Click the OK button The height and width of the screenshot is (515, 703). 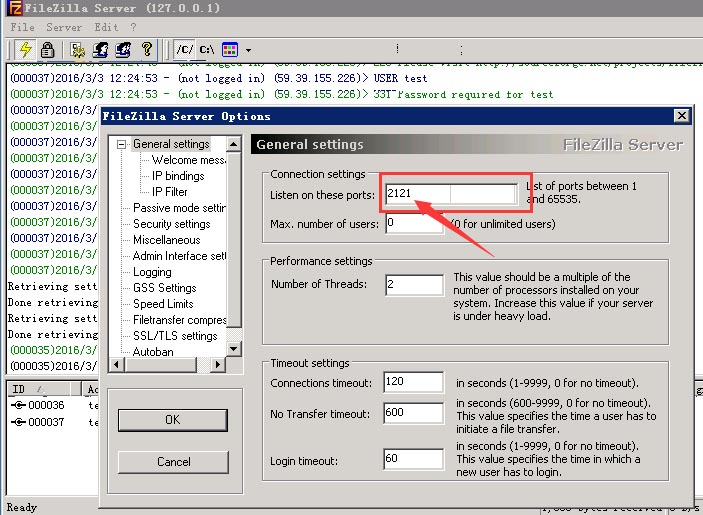click(173, 420)
